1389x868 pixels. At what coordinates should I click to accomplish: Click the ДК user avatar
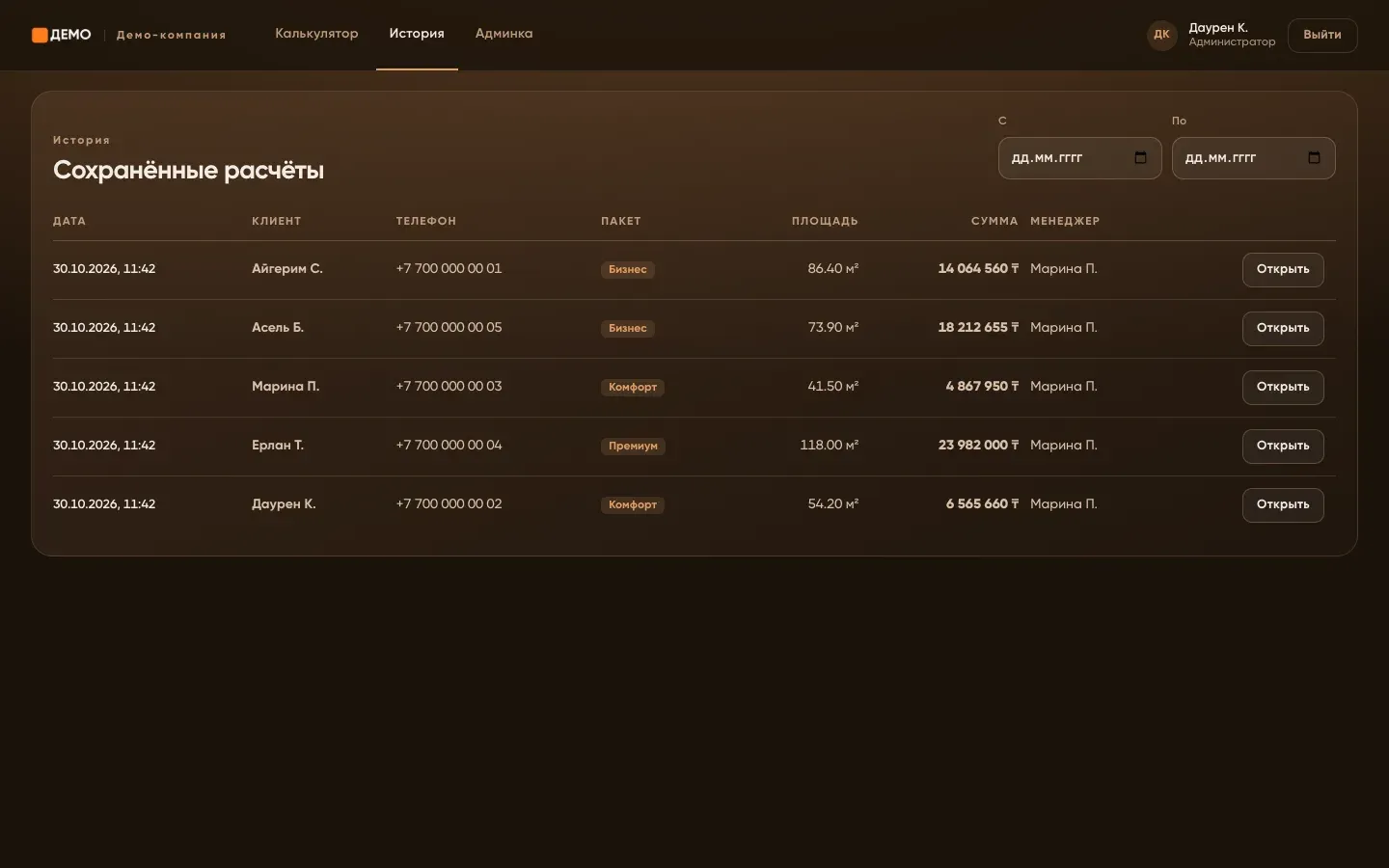[1161, 35]
